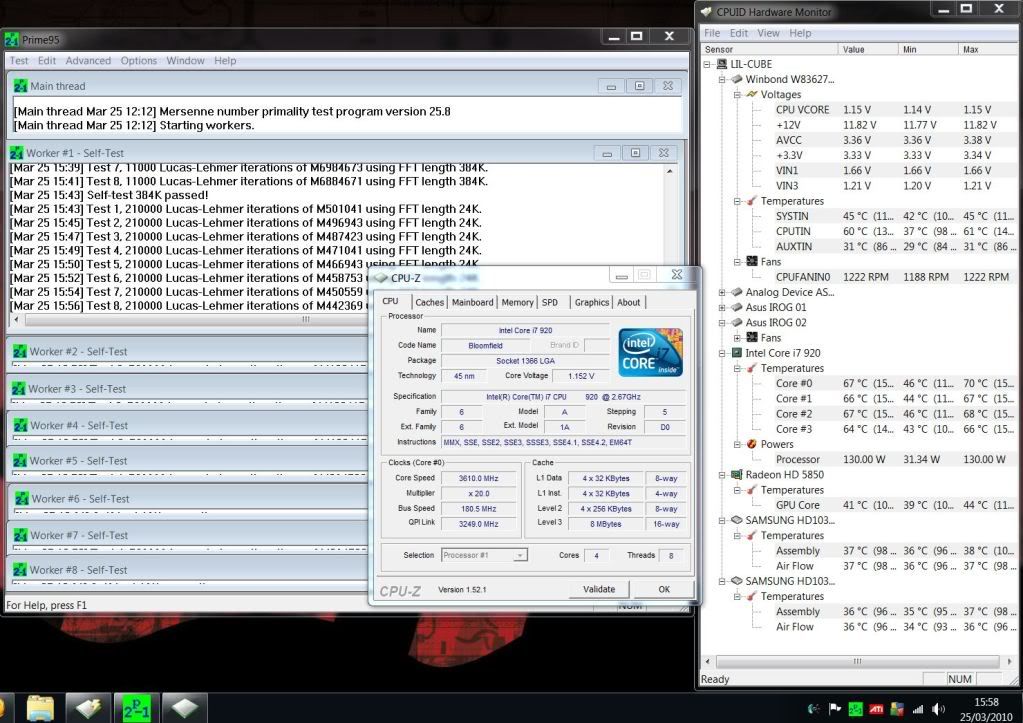Open the View menu in Hardware Monitor
This screenshot has width=1023, height=723.
coord(768,33)
